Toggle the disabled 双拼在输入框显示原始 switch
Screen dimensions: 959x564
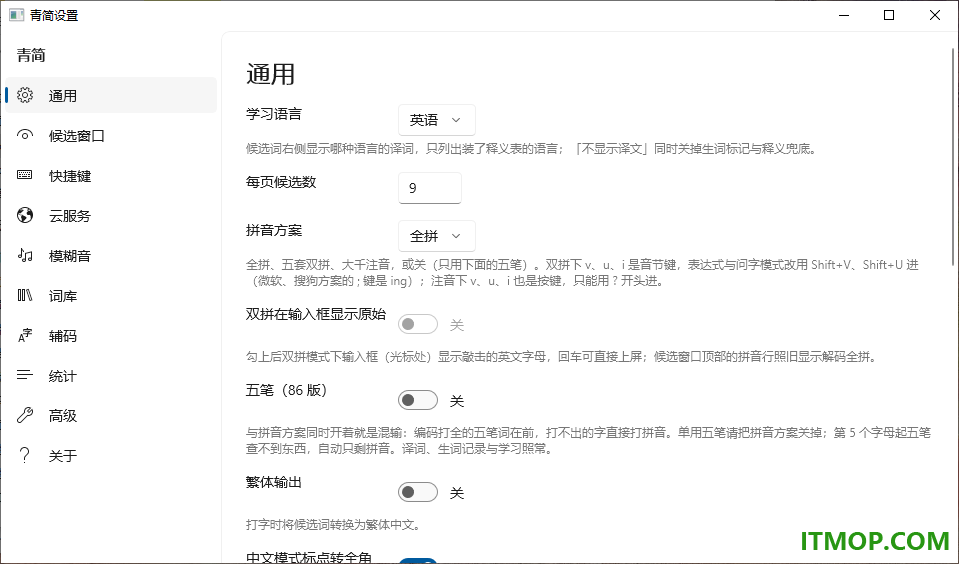point(418,324)
